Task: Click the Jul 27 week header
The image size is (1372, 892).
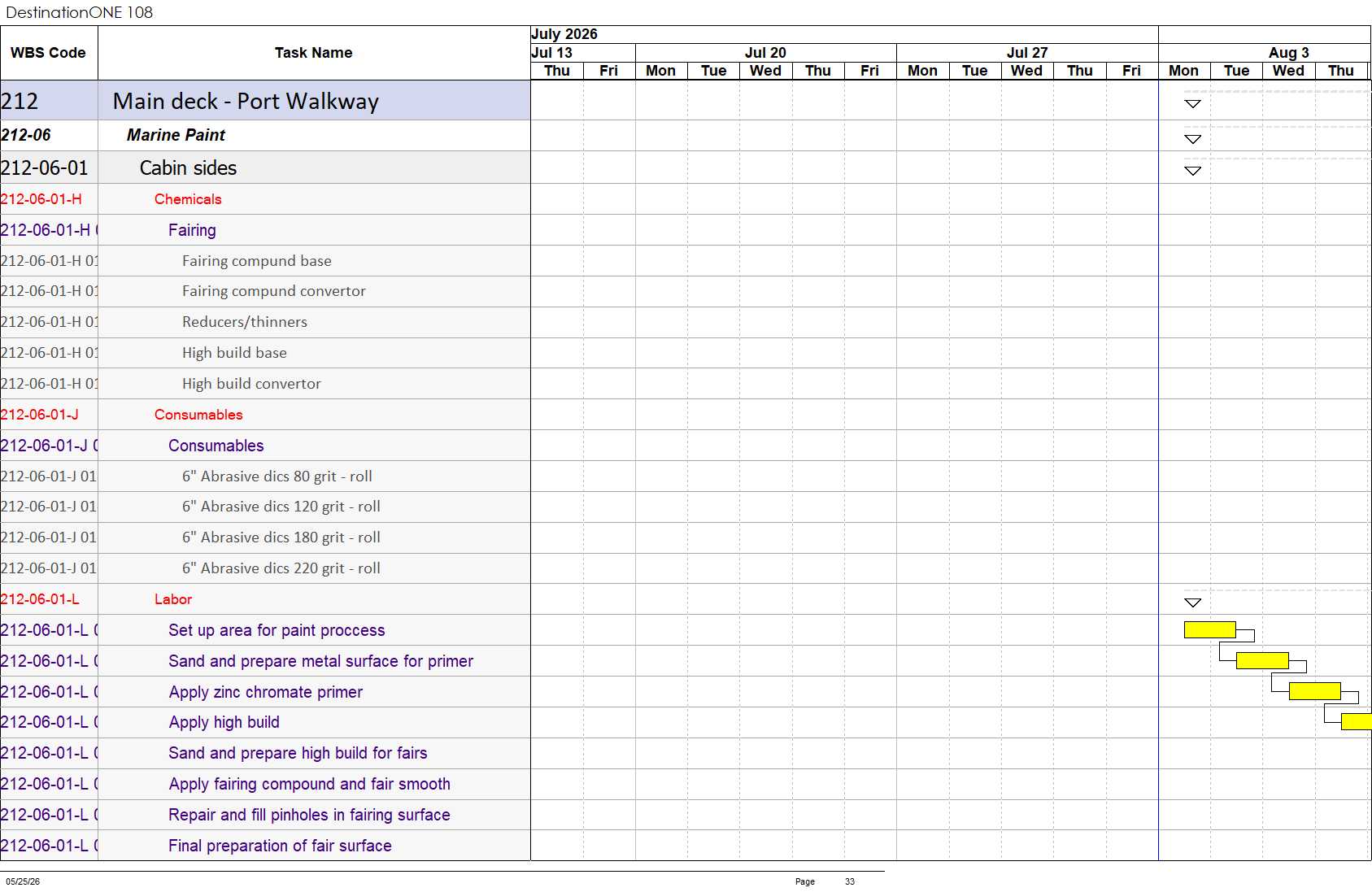Action: (x=1027, y=53)
